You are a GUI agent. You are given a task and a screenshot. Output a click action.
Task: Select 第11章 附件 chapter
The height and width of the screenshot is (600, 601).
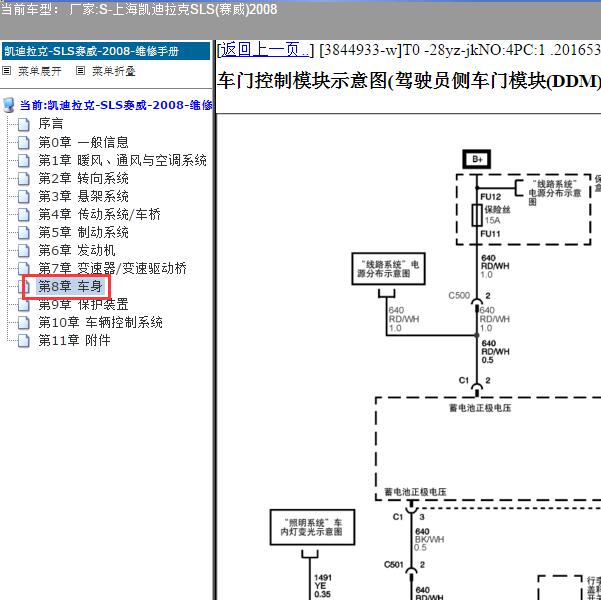point(75,340)
